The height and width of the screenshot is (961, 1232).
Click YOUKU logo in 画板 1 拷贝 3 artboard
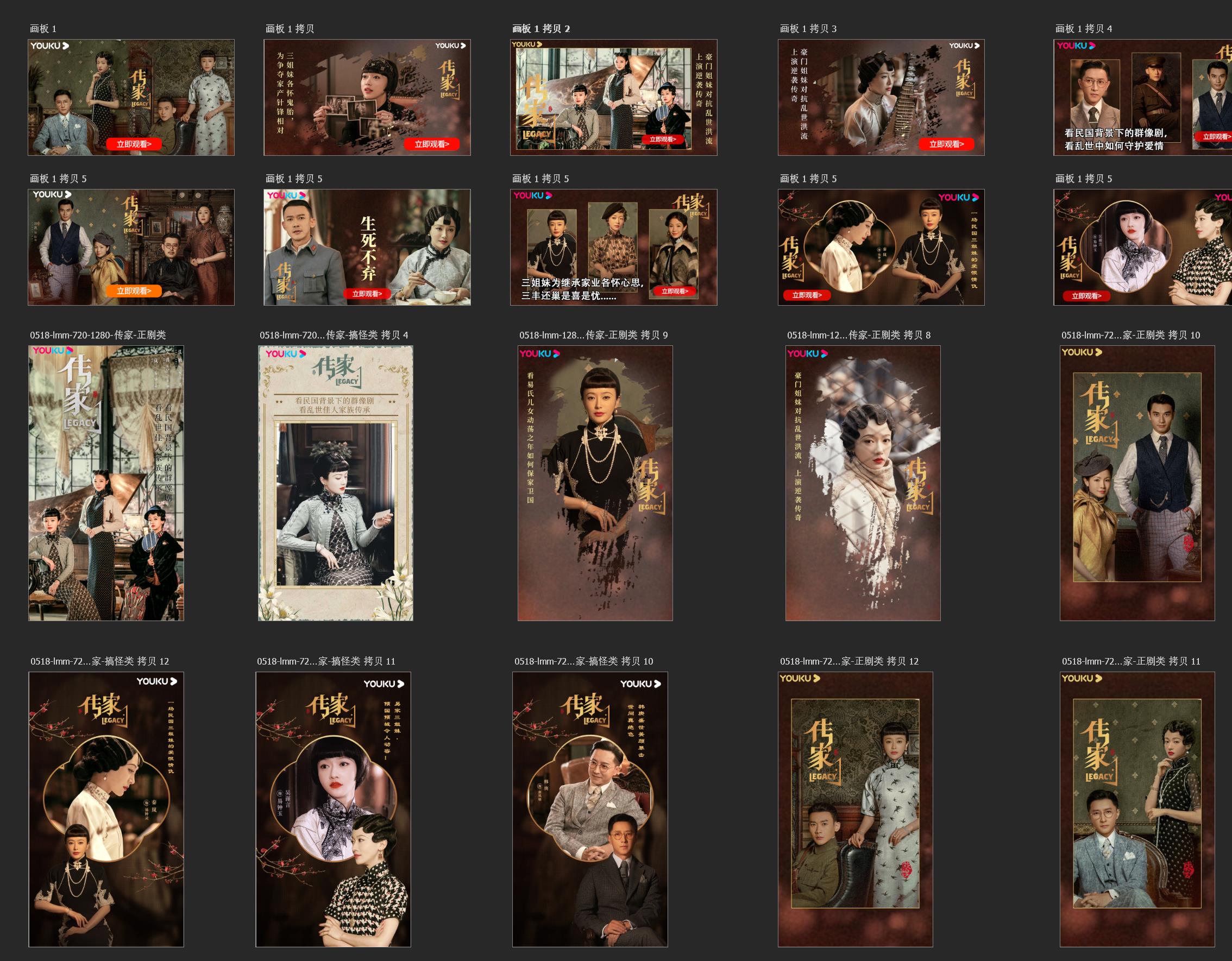point(964,46)
